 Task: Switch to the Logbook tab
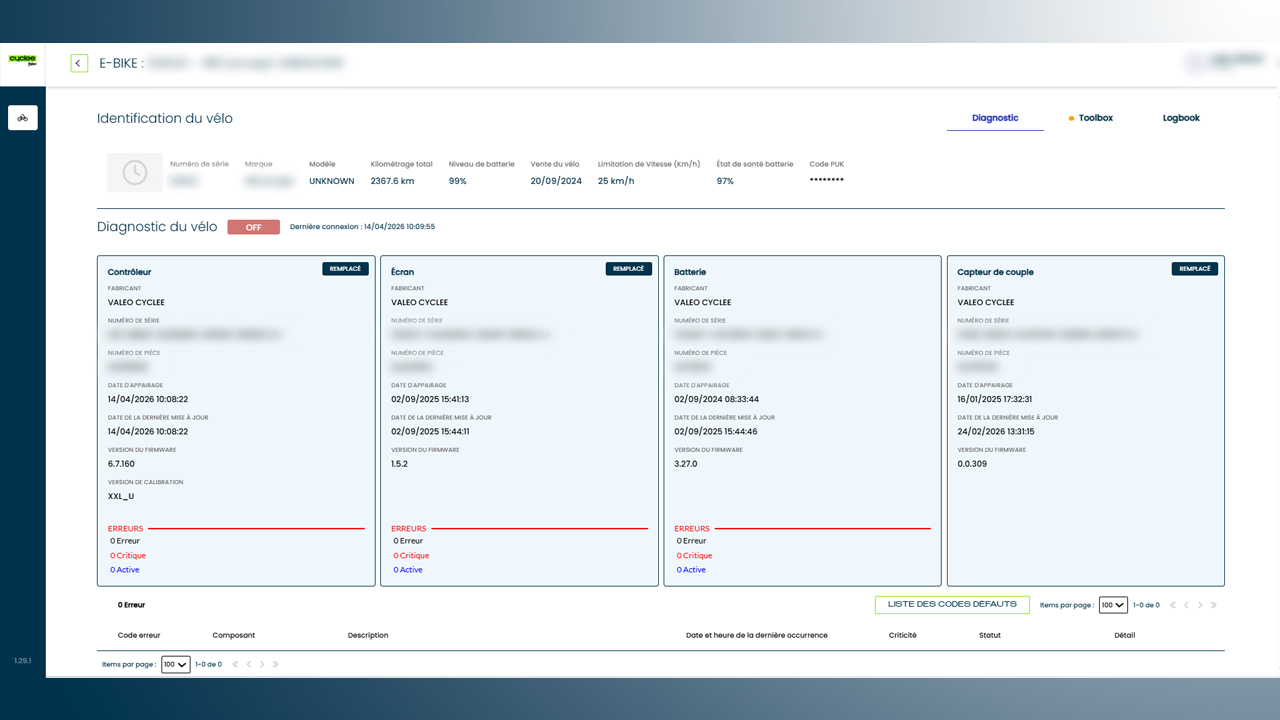click(x=1181, y=118)
